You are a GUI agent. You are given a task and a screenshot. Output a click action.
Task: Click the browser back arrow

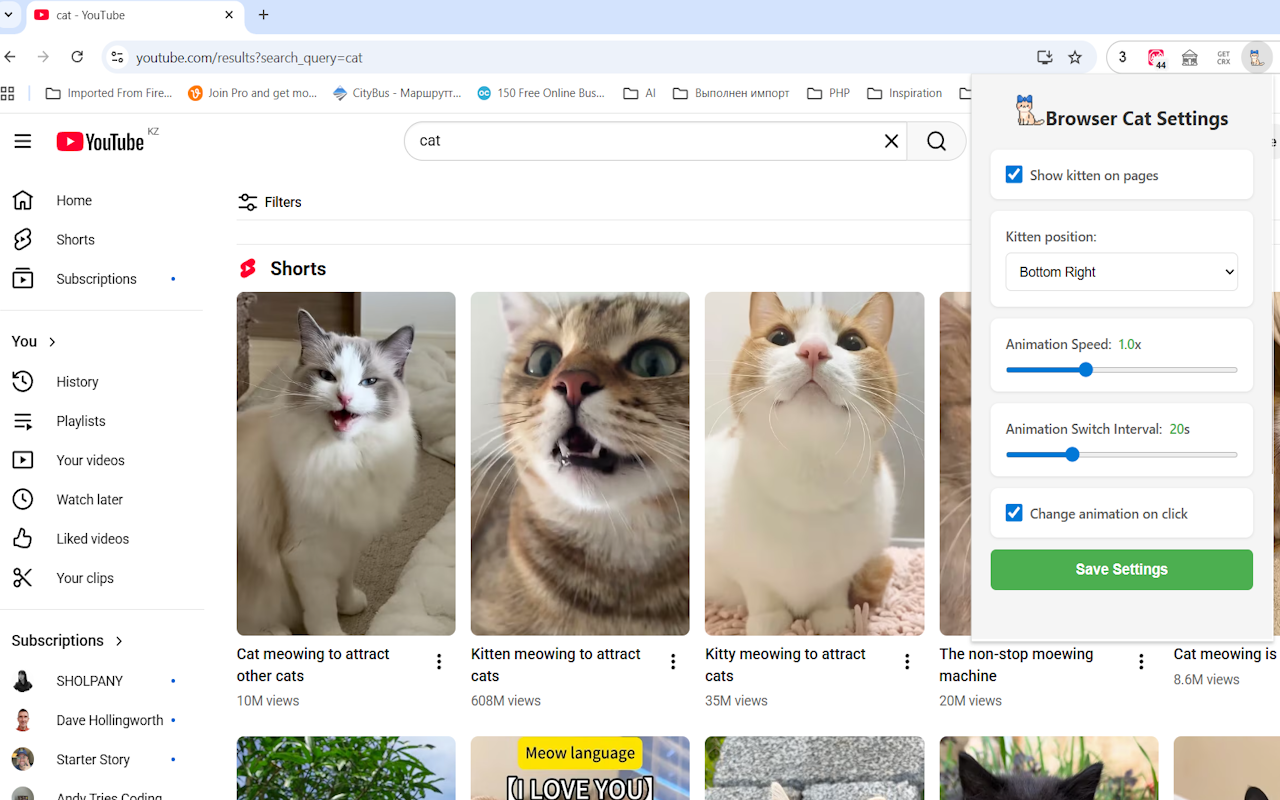(x=11, y=57)
